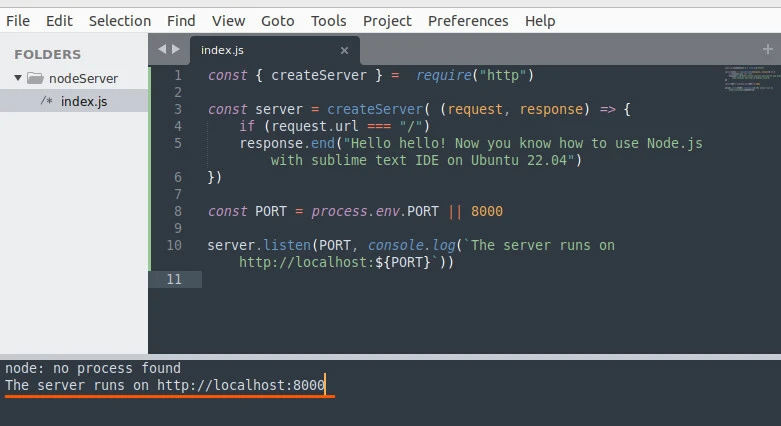Collapse the nodeServer folder tree arrow
This screenshot has height=426, width=781.
click(18, 78)
